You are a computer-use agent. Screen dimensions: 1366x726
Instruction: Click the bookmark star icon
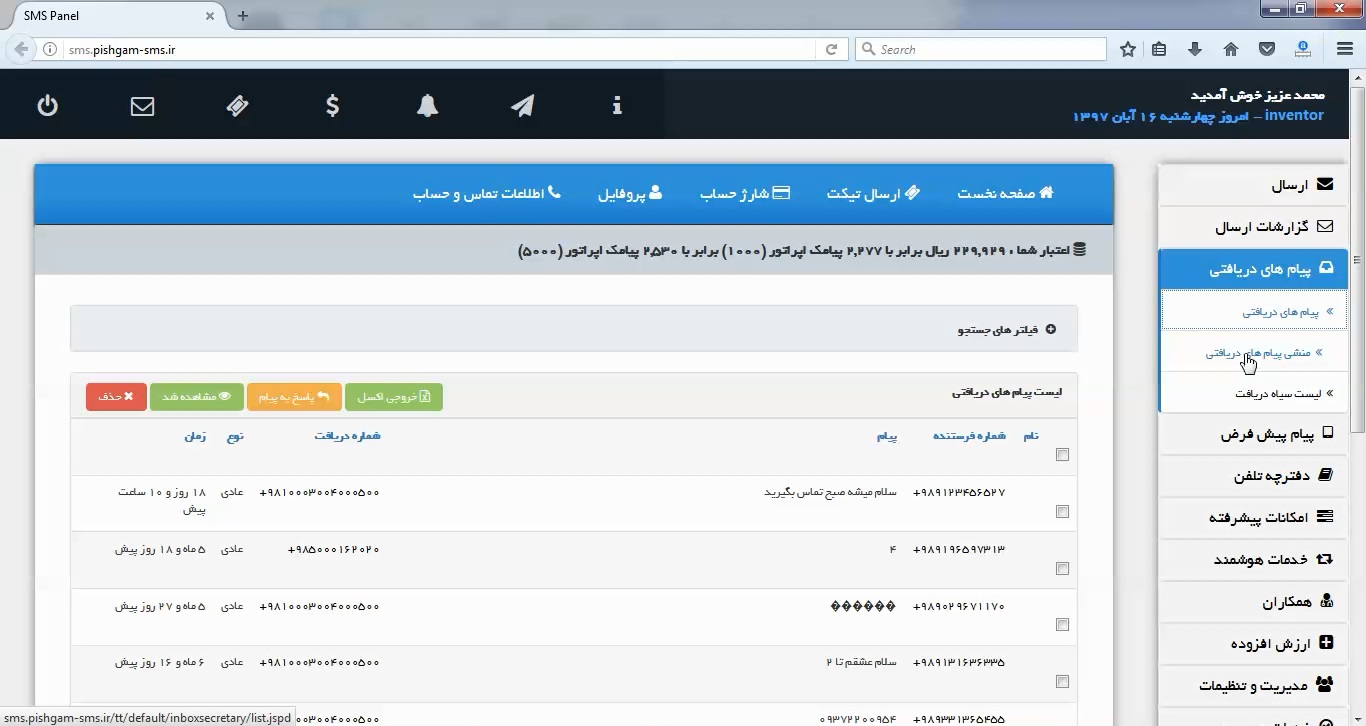click(x=1128, y=49)
